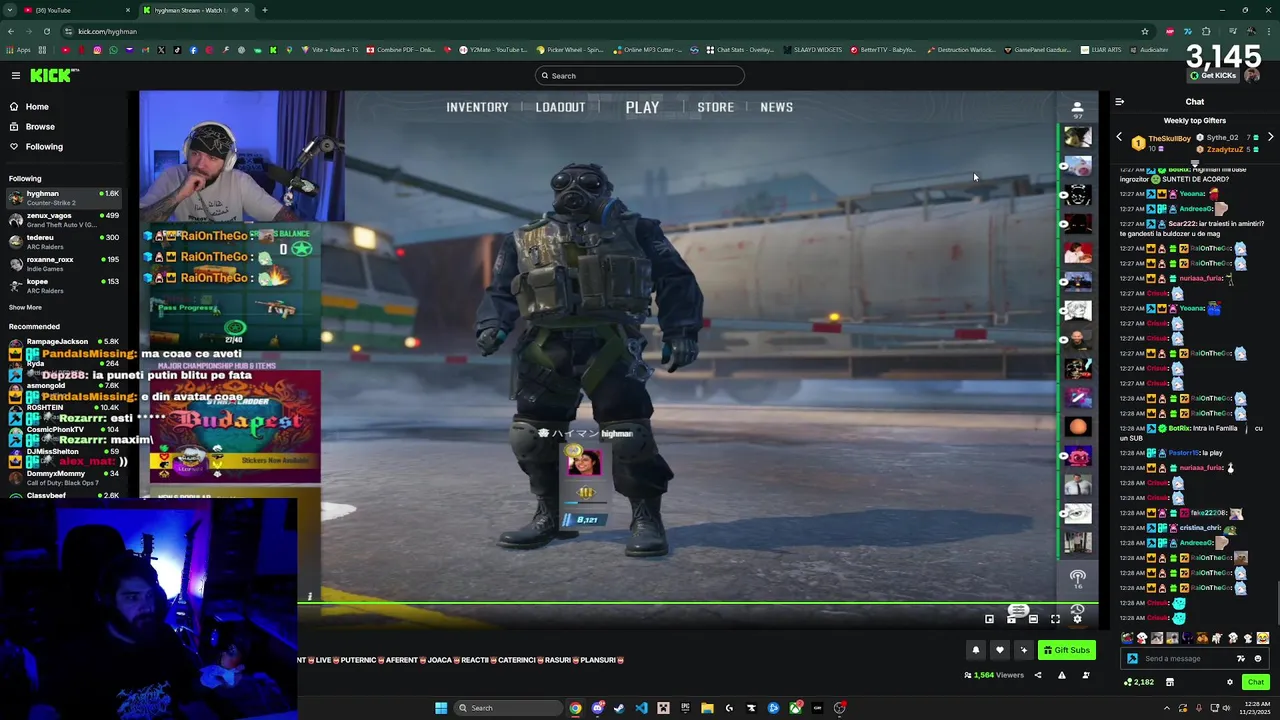Screen dimensions: 1280x720
Task: Open Chrome from the taskbar
Action: (x=575, y=708)
